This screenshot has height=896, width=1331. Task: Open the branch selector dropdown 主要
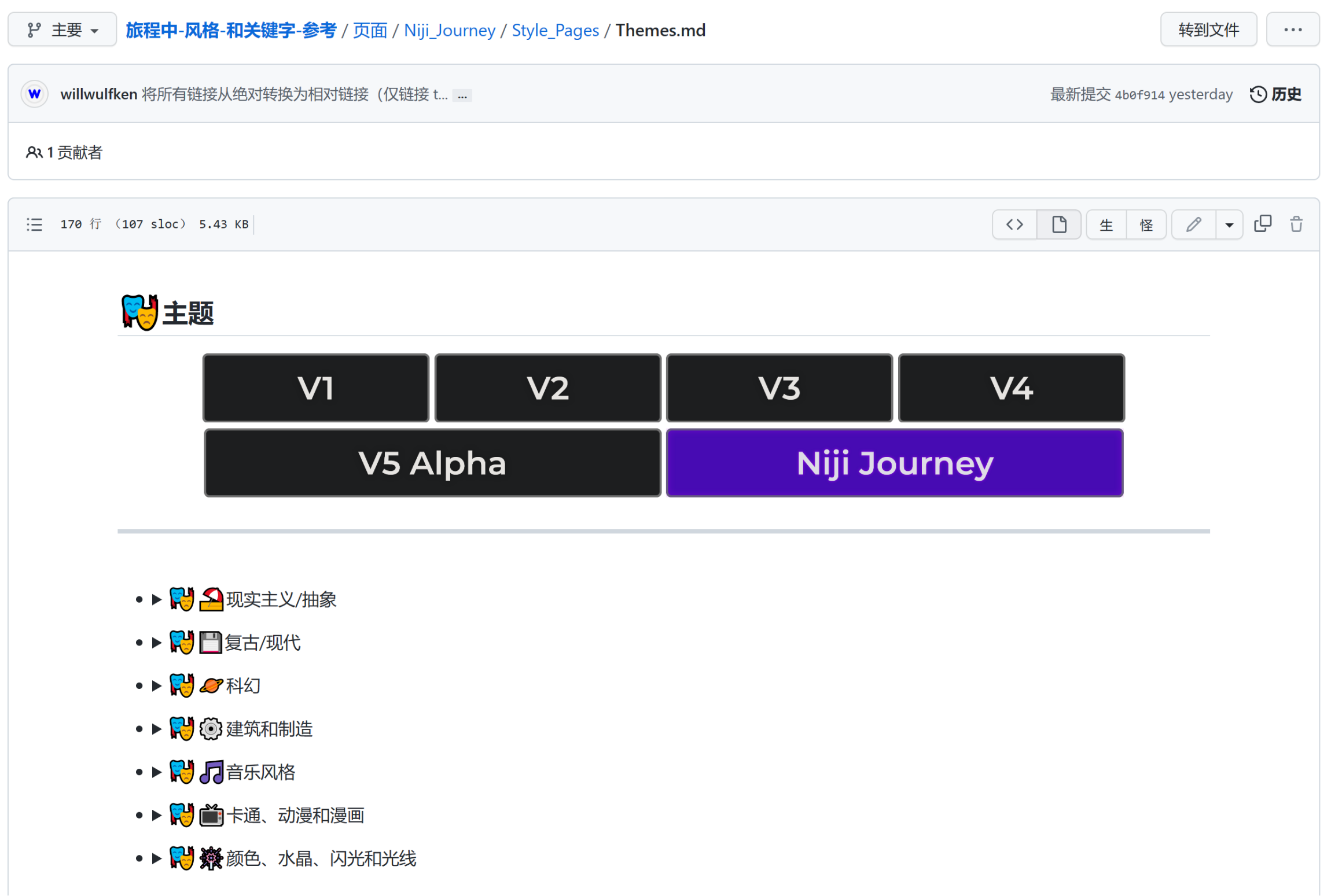[62, 30]
